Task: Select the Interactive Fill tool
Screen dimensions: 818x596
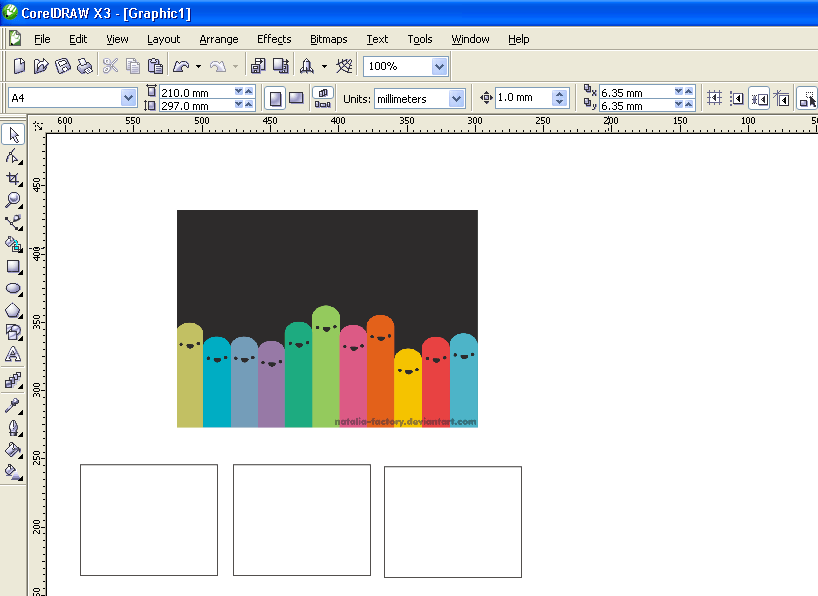Action: point(14,472)
